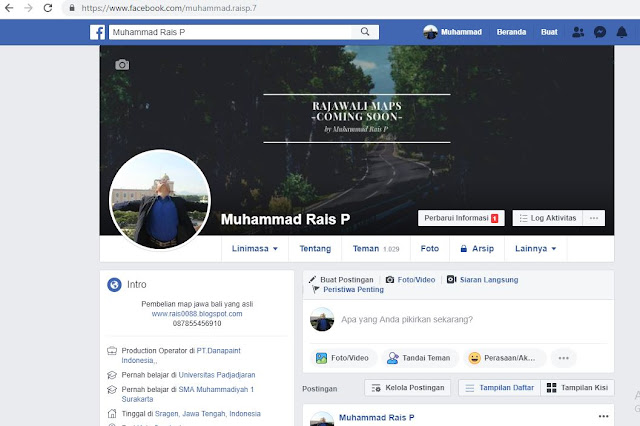Click the Tandai Teman button
640x426 pixels.
(418, 358)
